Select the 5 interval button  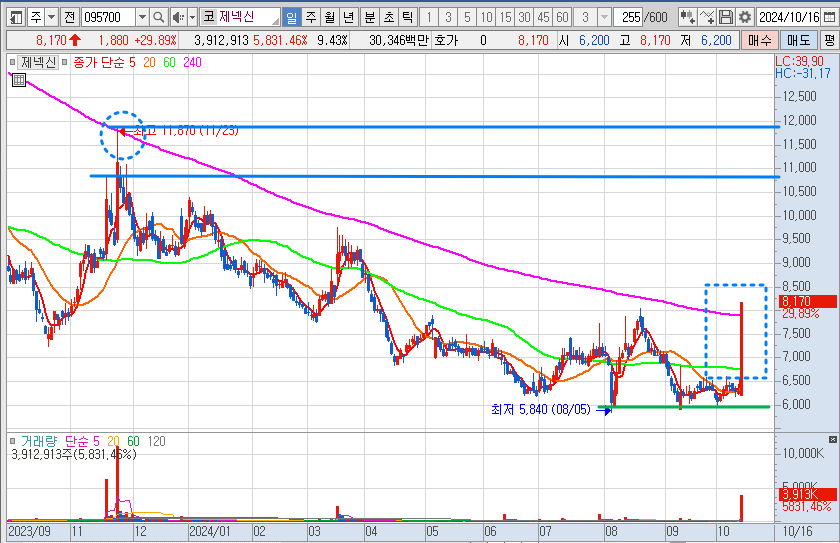(x=467, y=18)
